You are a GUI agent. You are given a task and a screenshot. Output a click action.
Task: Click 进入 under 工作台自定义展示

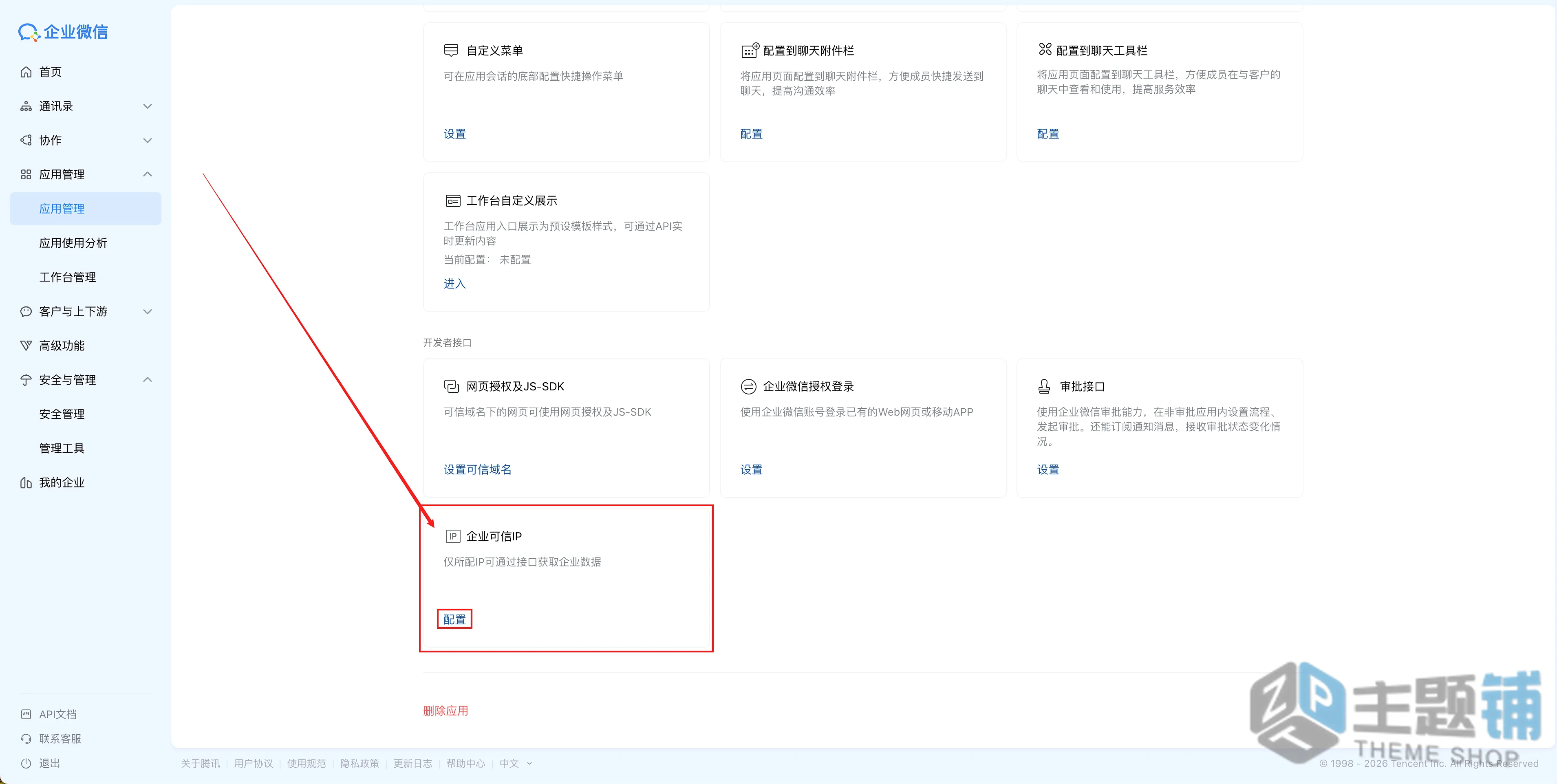pos(454,284)
